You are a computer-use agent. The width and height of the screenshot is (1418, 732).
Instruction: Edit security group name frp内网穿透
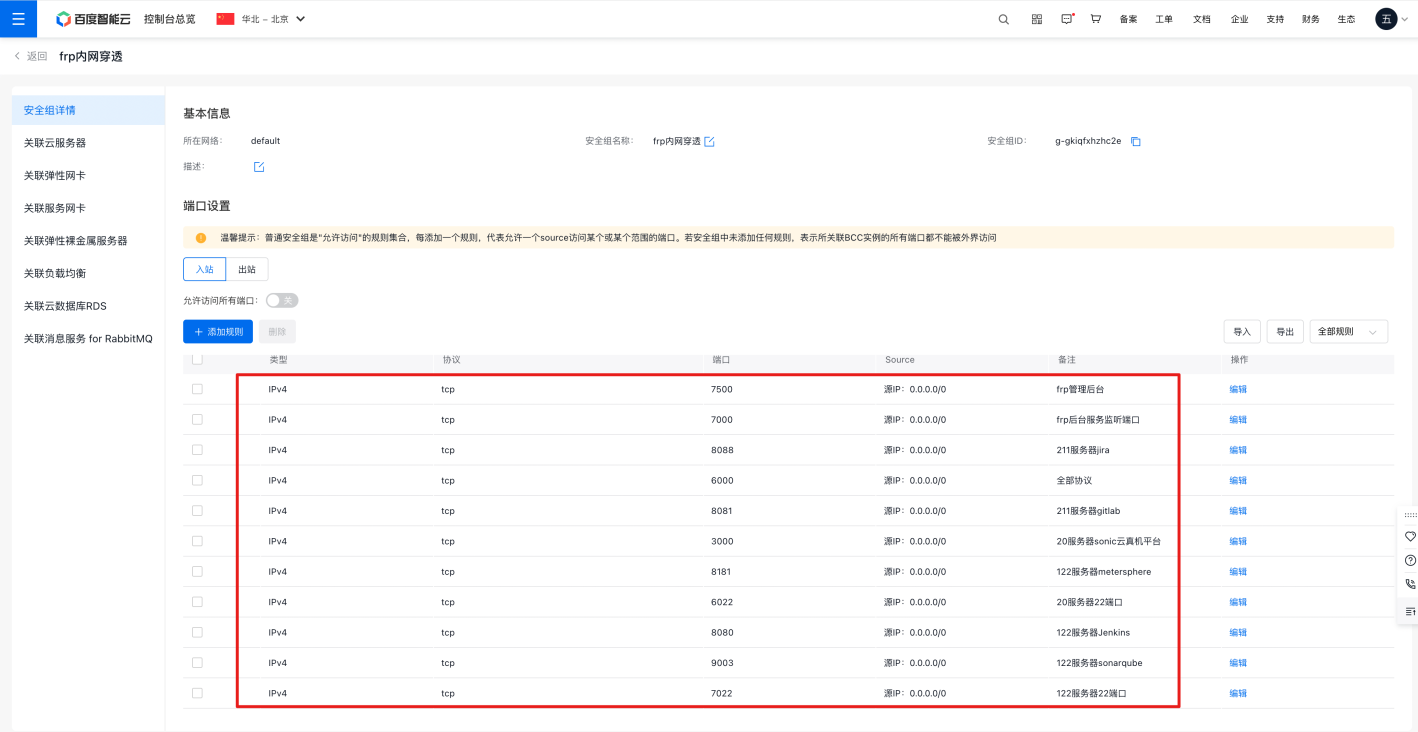click(x=710, y=142)
